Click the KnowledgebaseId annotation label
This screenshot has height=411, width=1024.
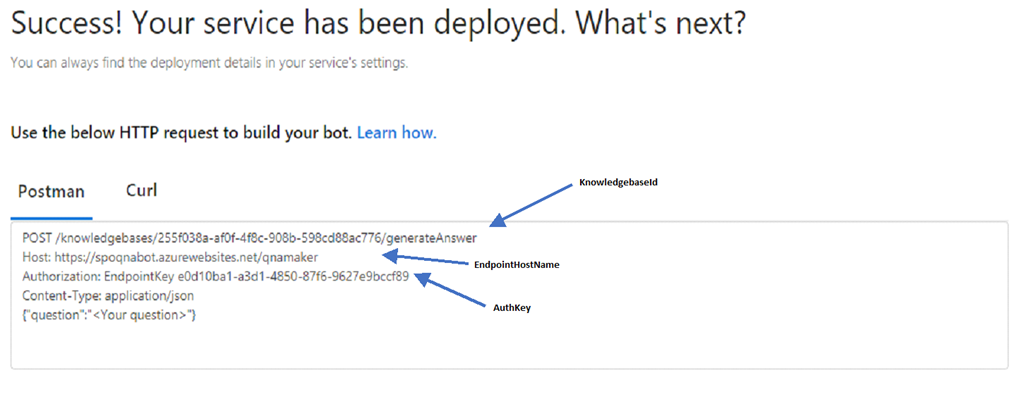point(618,184)
